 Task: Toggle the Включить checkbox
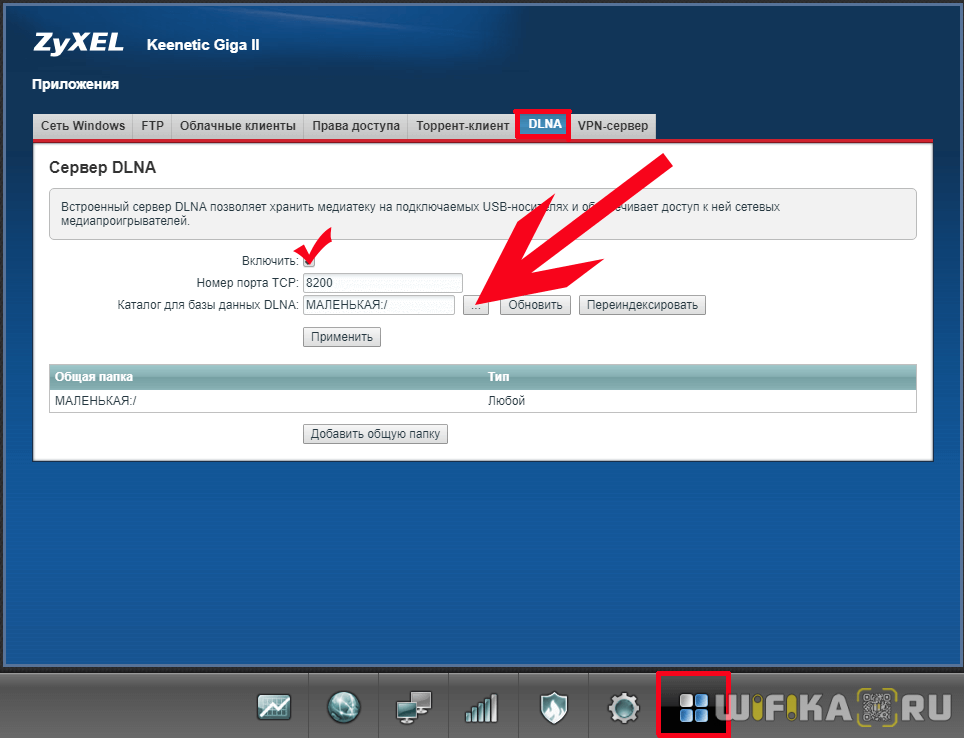[309, 261]
